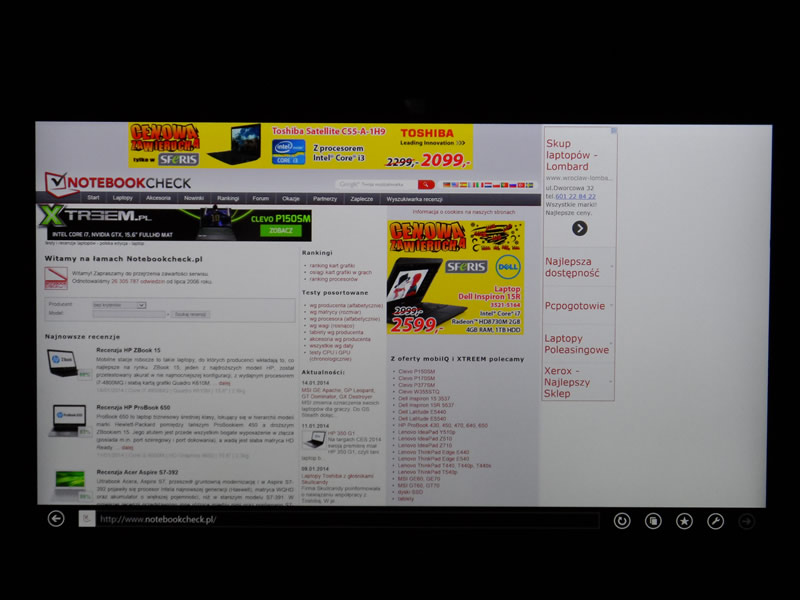Viewport: 800px width, 600px height.
Task: Open the 'ranking procesorów' link
Action: pyautogui.click(x=334, y=279)
